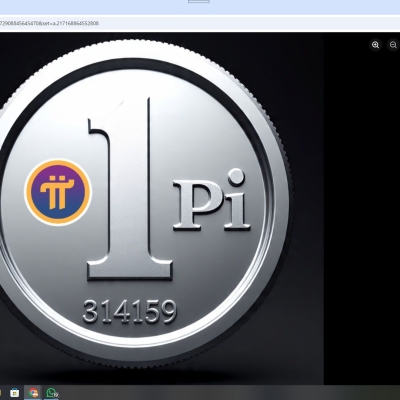This screenshot has width=400, height=400.
Task: Click the WhatsApp notification badge
Action: tap(55, 395)
